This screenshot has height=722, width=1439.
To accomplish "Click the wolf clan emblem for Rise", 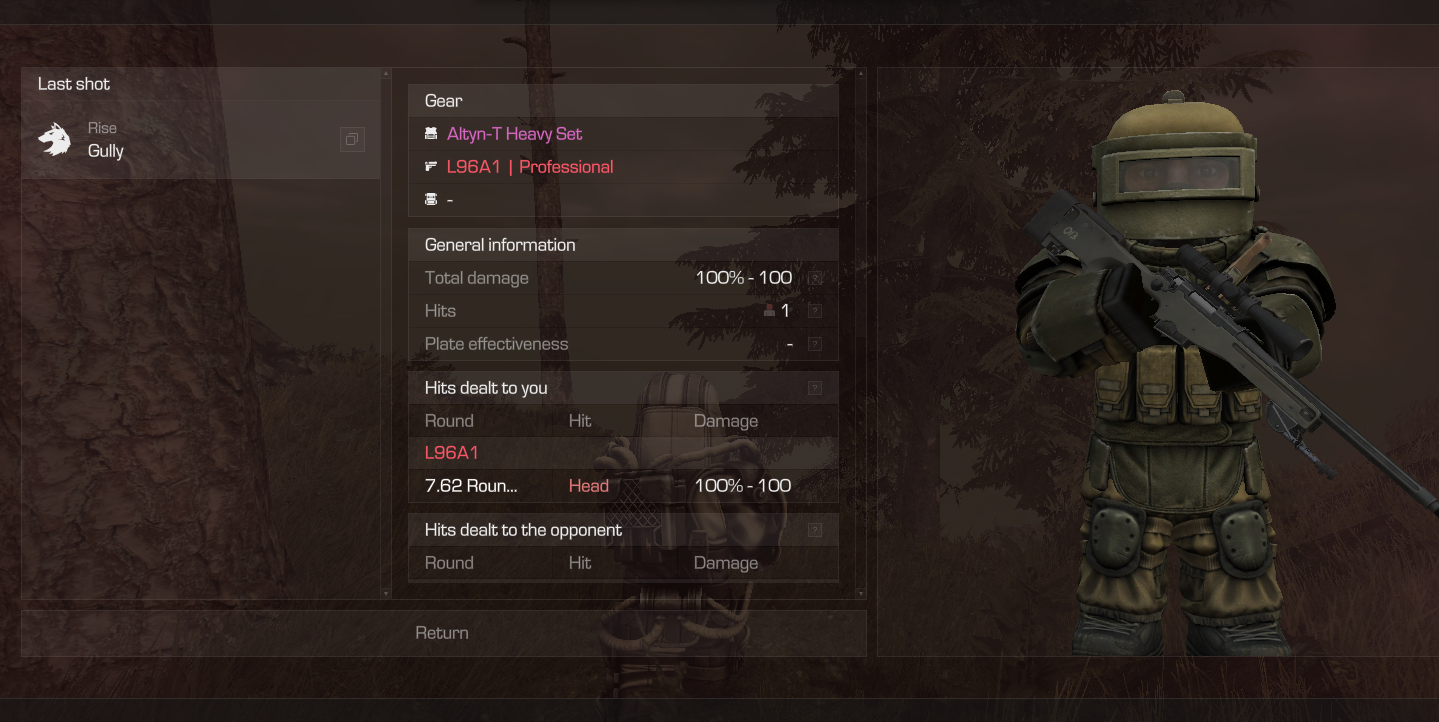I will [x=55, y=140].
